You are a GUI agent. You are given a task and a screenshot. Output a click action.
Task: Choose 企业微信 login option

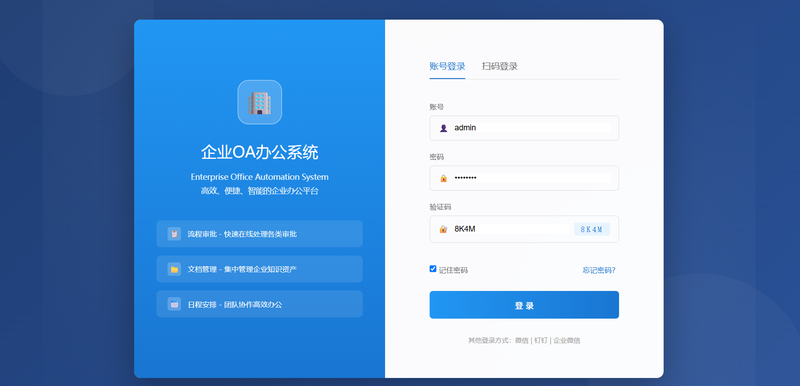(x=567, y=340)
